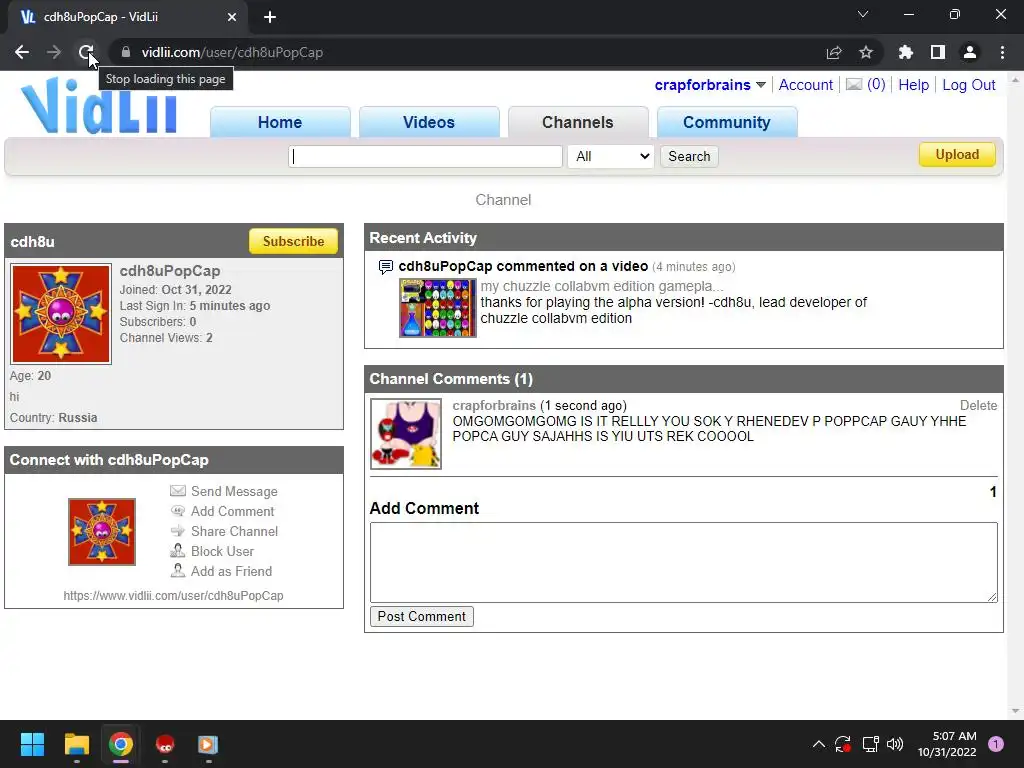Click the small avatar in Connect panel
The image size is (1024, 768).
(x=102, y=532)
